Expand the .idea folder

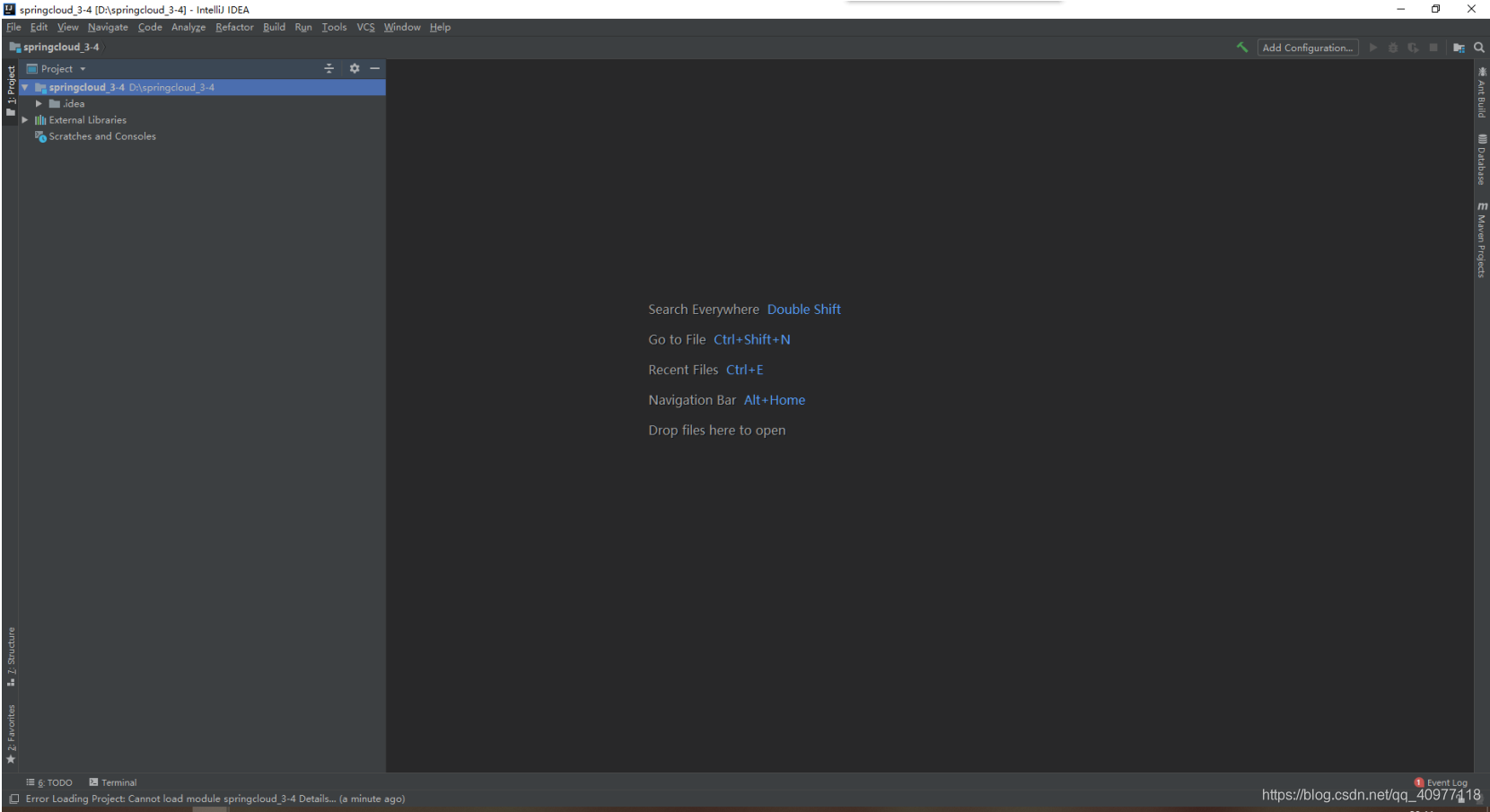pos(39,103)
